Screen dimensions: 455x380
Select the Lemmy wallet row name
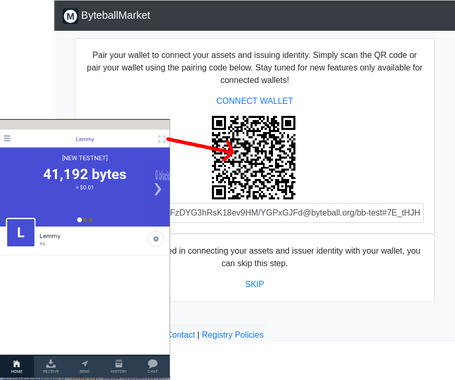50,236
